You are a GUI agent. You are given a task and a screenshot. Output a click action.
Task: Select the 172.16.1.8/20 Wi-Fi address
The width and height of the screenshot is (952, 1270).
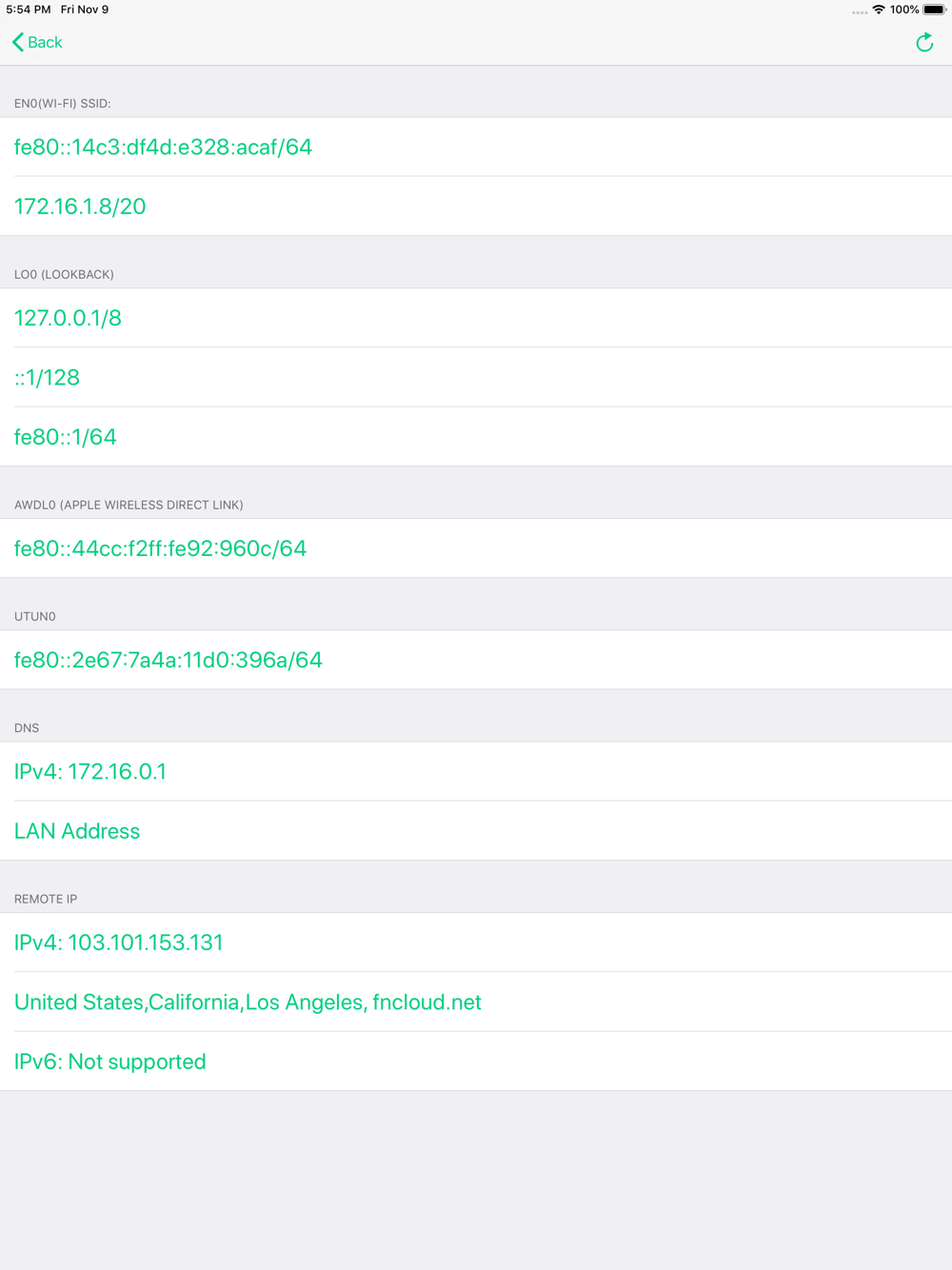pos(80,207)
